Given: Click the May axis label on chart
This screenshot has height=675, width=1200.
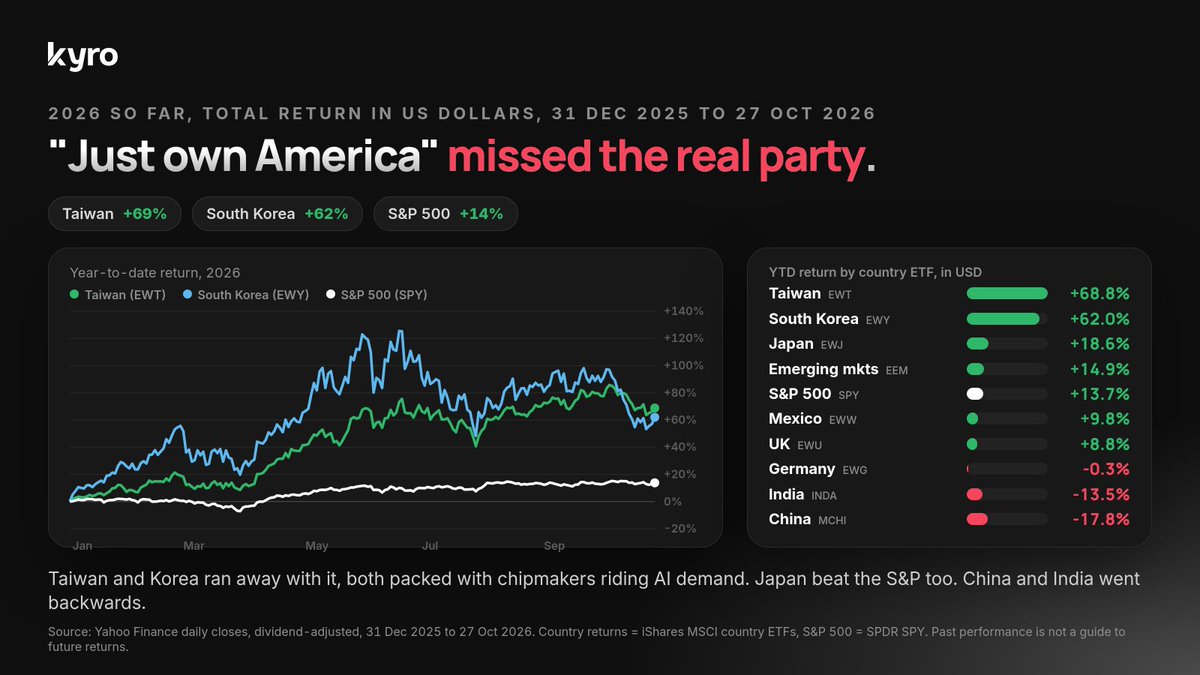Looking at the screenshot, I should pos(317,546).
